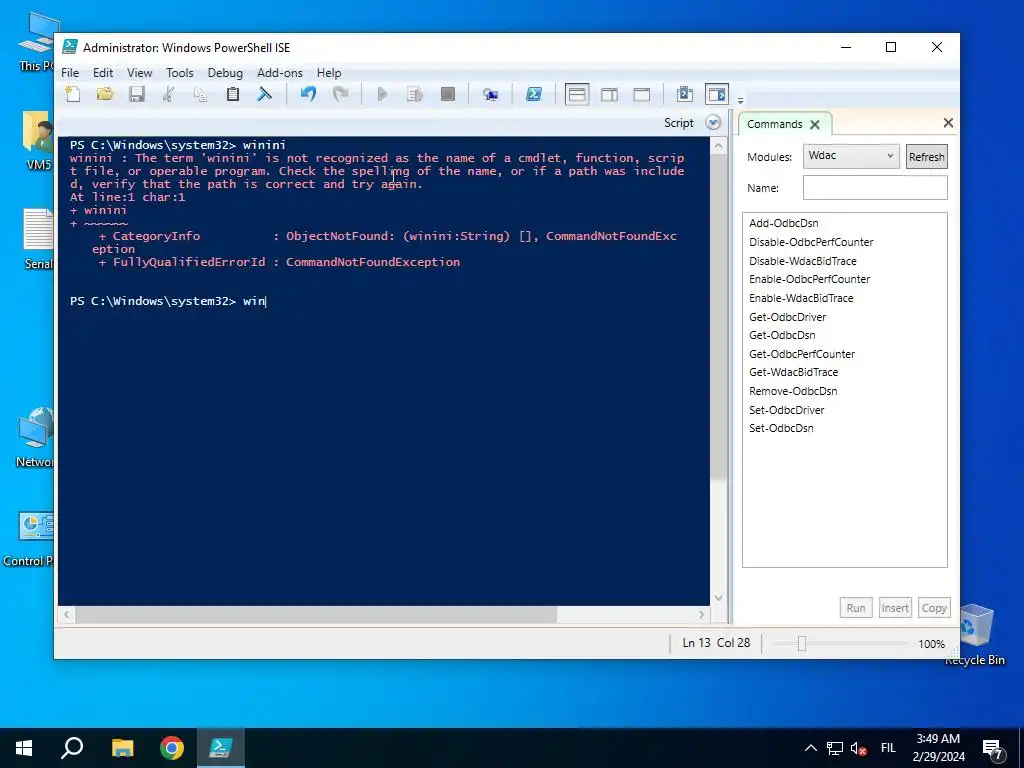The height and width of the screenshot is (768, 1024).
Task: Select the Commands tab
Action: coord(775,124)
